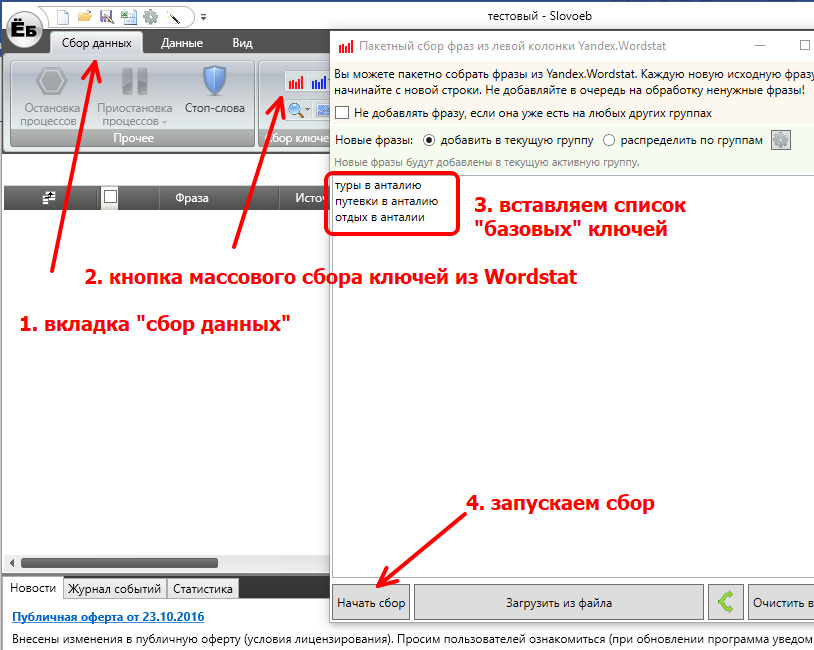814x650 pixels.
Task: Select 'добавить в текущую группу' radio option
Action: [430, 140]
